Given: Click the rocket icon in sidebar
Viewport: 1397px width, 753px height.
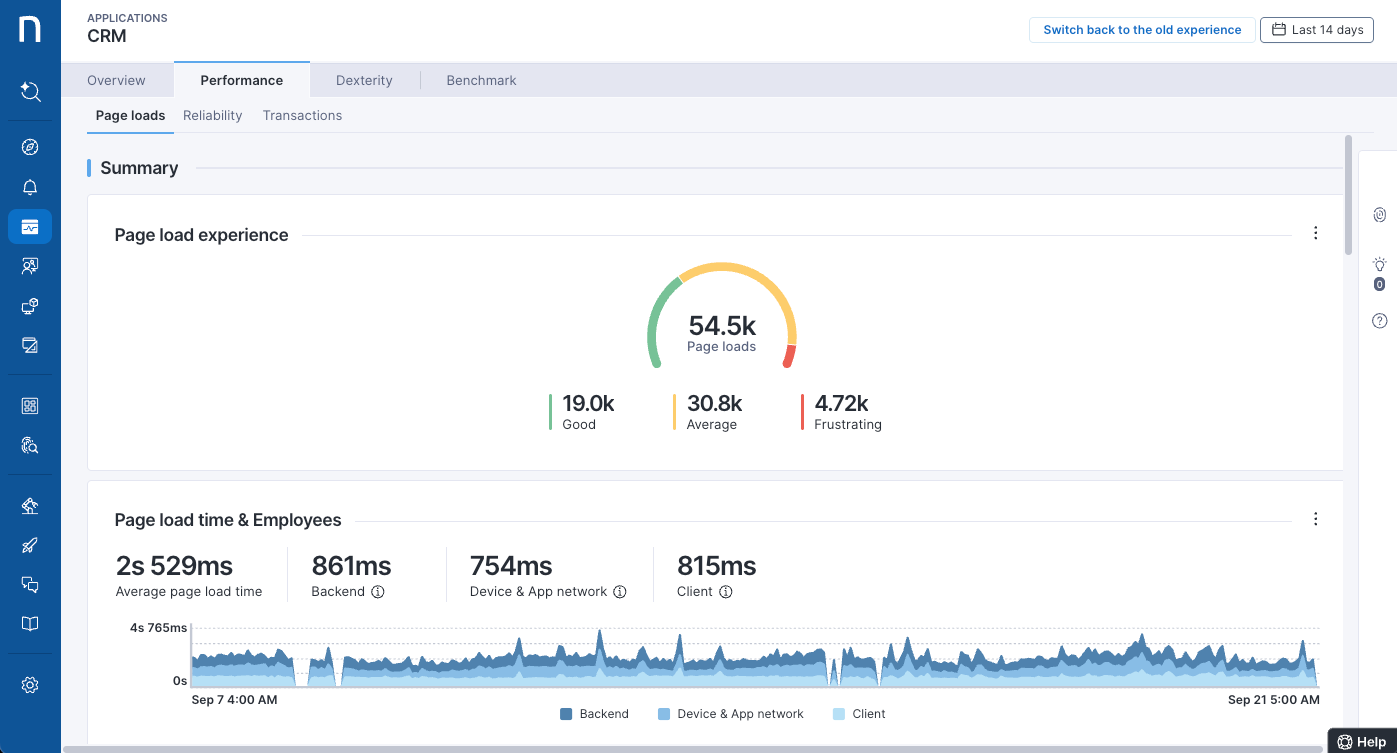Looking at the screenshot, I should pos(30,545).
